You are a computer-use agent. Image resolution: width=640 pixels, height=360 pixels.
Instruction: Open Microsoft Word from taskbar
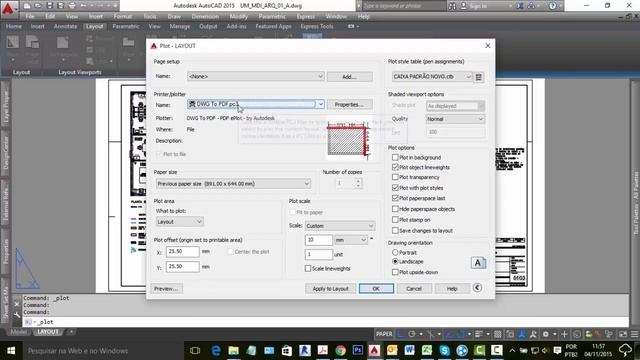409,351
